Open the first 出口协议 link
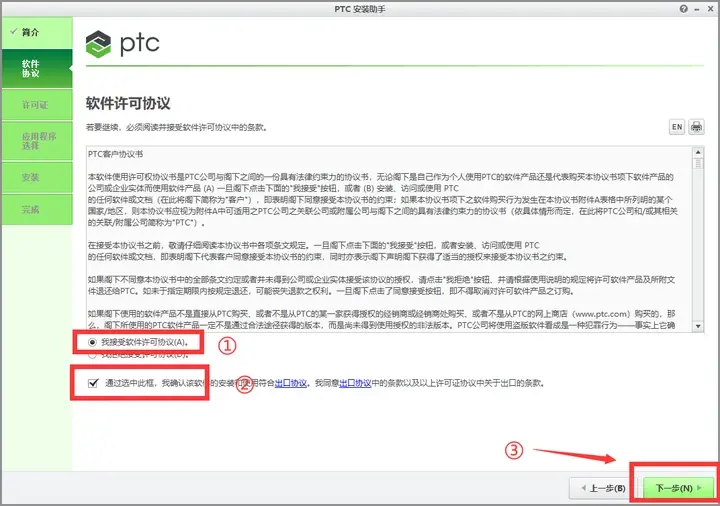 pos(291,383)
